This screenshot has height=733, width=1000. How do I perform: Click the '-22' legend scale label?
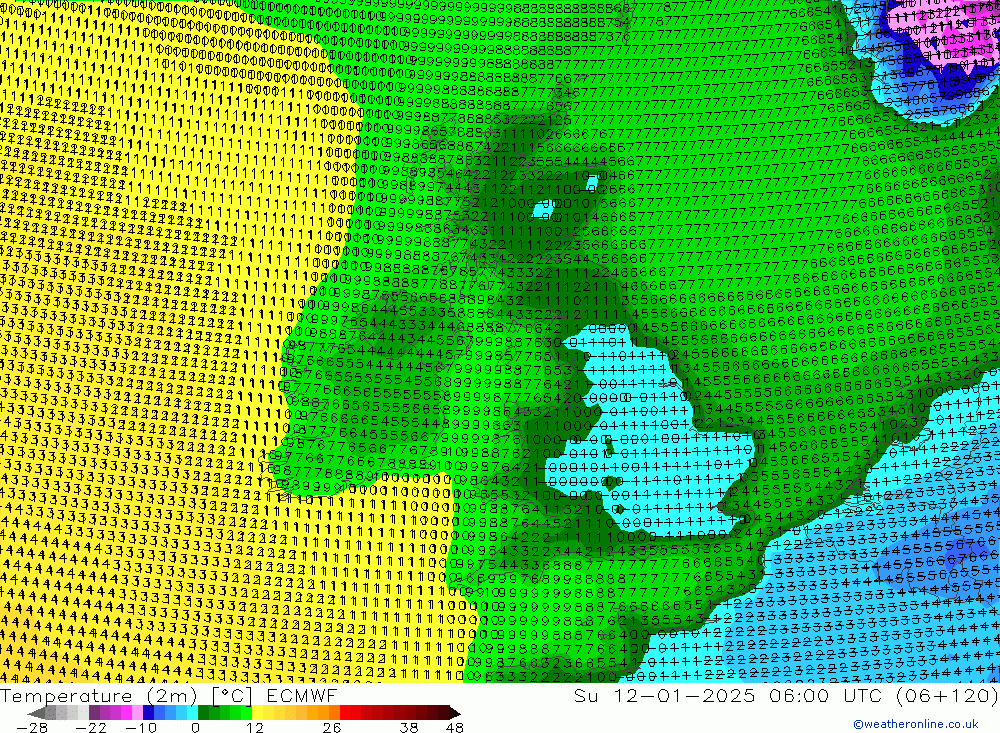[91, 728]
